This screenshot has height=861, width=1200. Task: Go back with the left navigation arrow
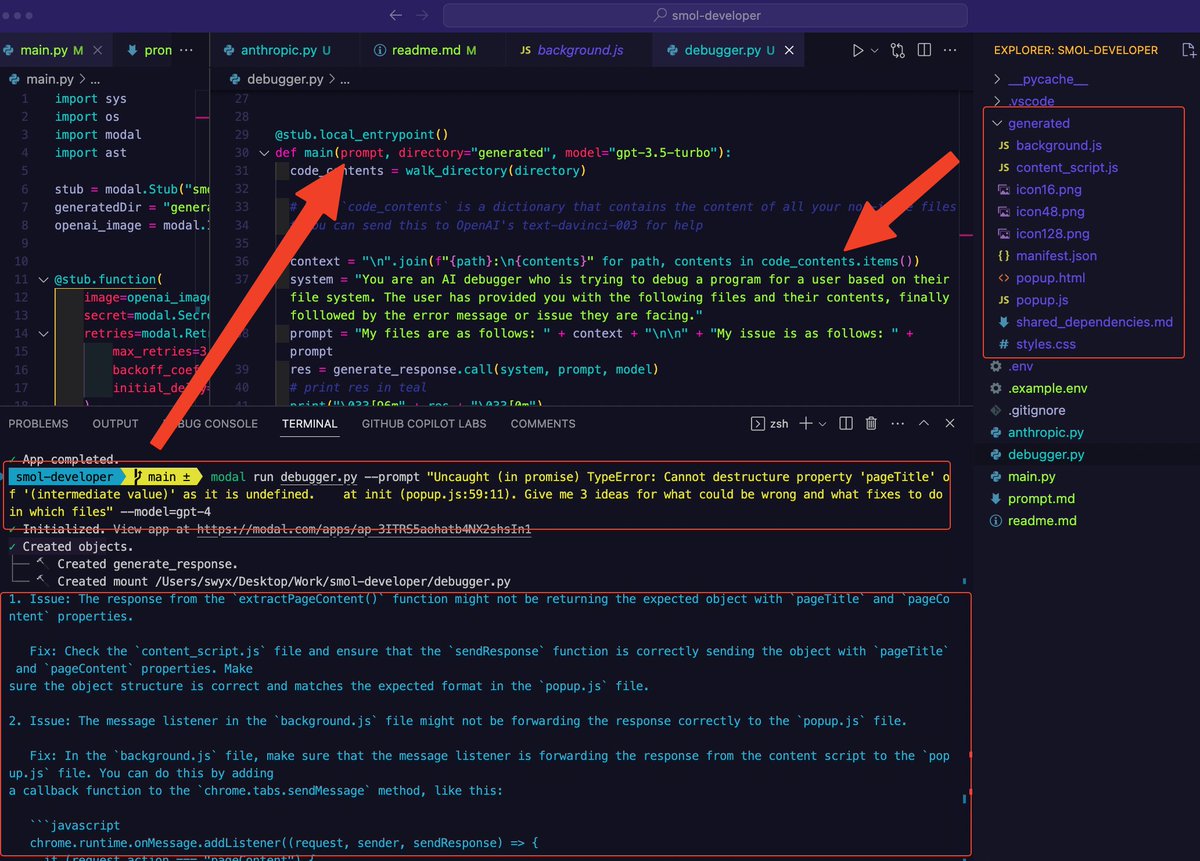click(396, 15)
